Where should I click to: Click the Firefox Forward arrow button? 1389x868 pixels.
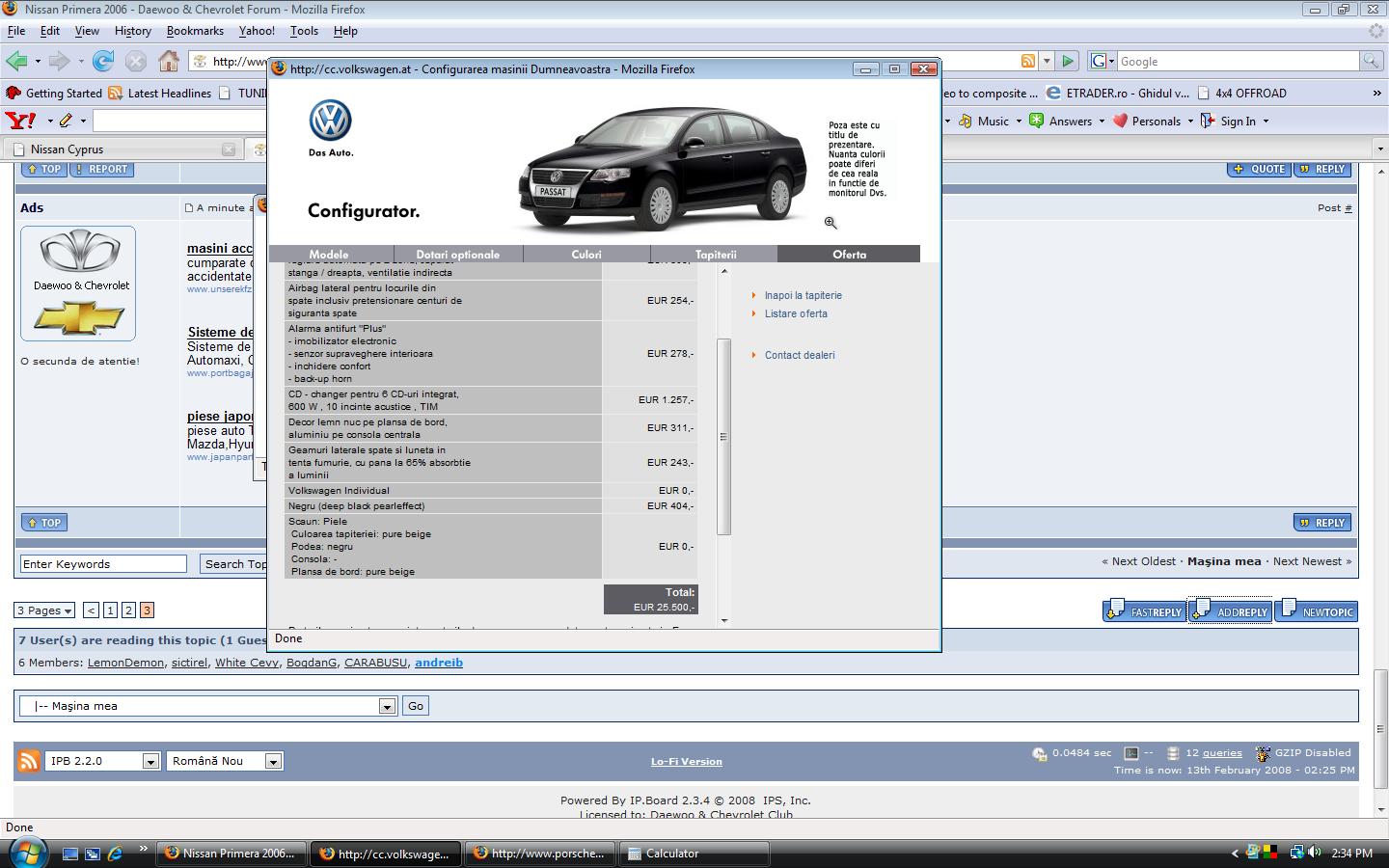pyautogui.click(x=60, y=62)
